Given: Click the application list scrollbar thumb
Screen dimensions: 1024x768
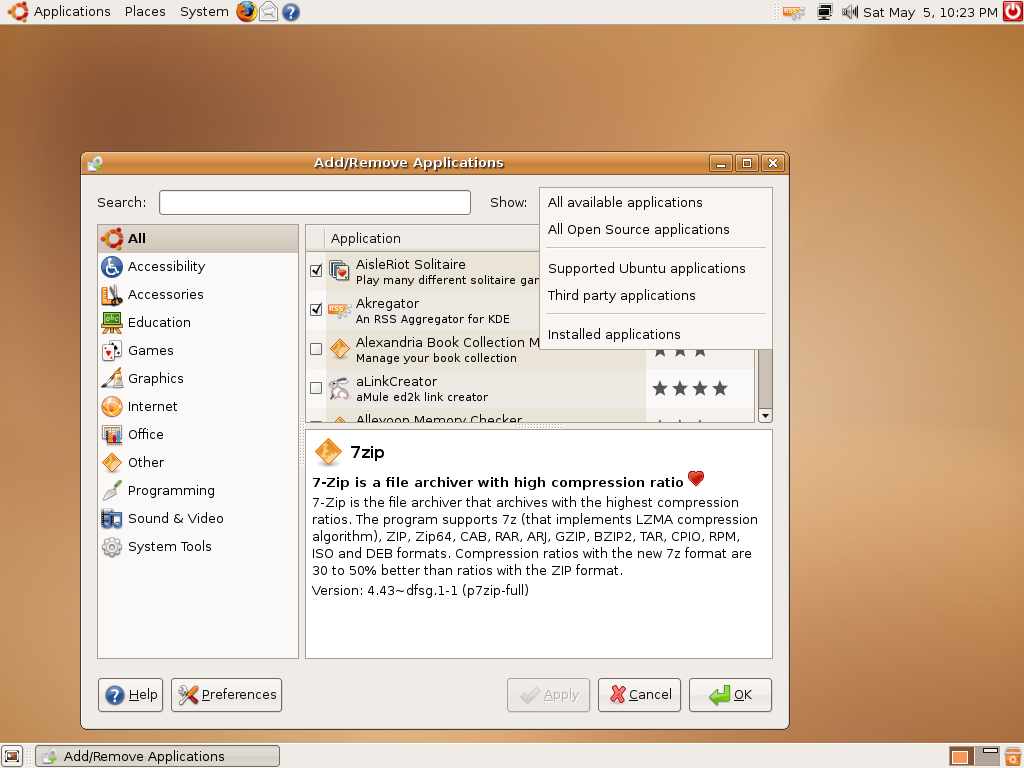Looking at the screenshot, I should click(765, 377).
